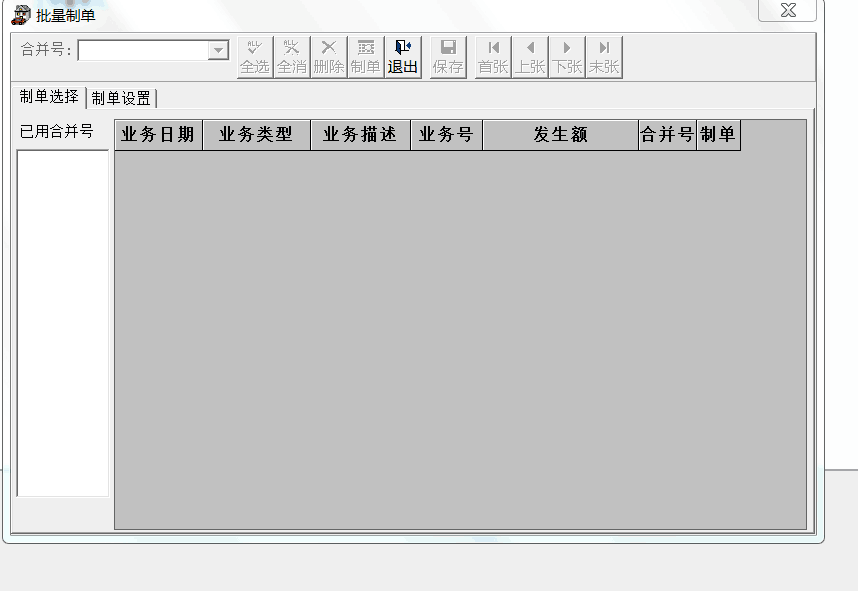858x591 pixels.
Task: Click the 制单 column header in grid
Action: point(718,135)
